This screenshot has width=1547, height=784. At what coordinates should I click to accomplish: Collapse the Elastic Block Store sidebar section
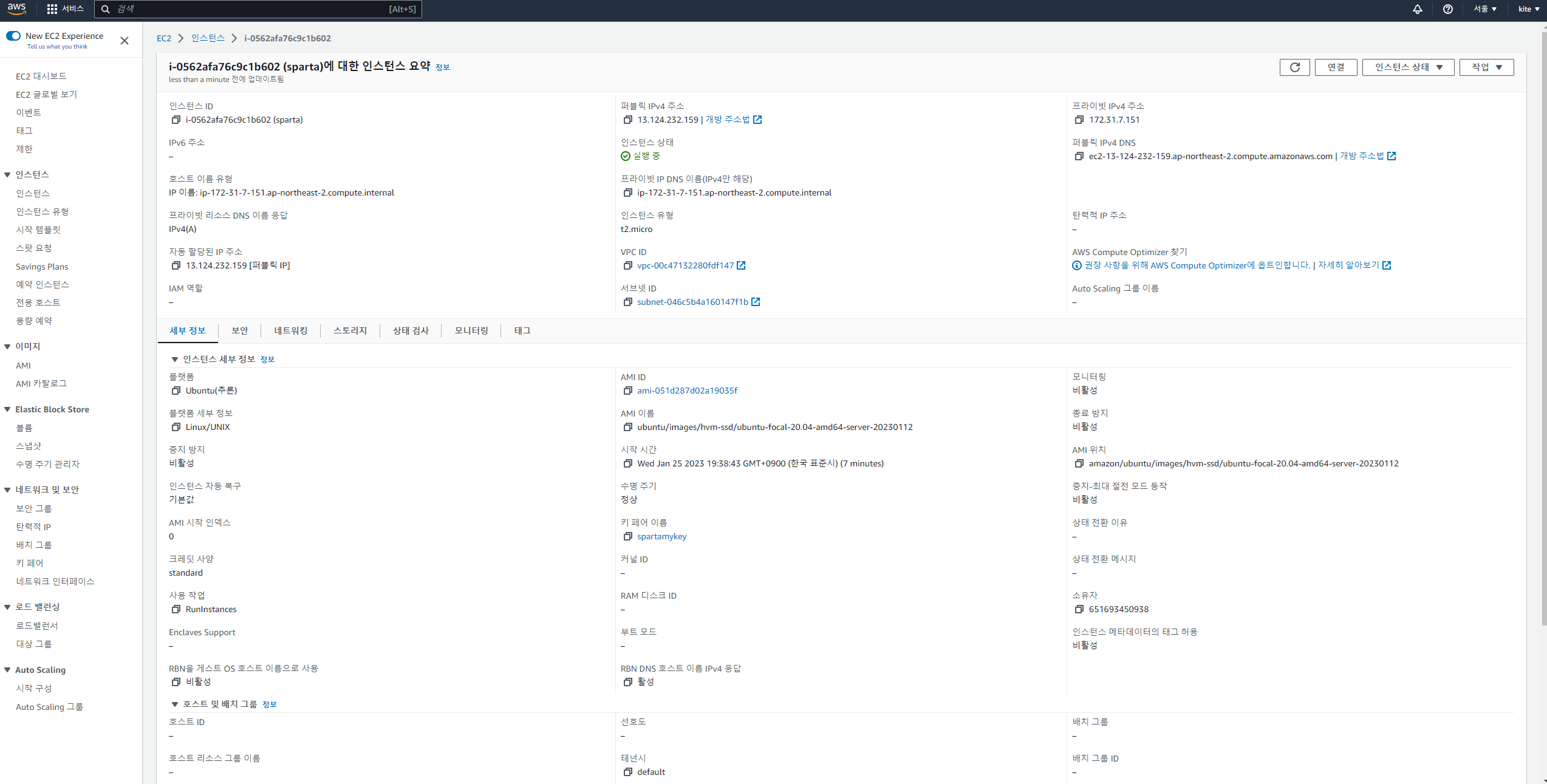[7, 410]
